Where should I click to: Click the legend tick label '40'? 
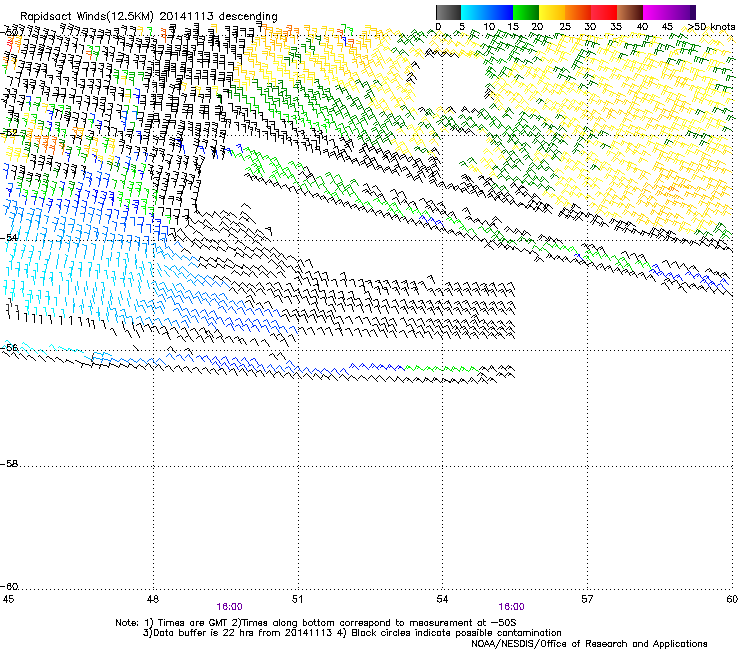tap(642, 27)
